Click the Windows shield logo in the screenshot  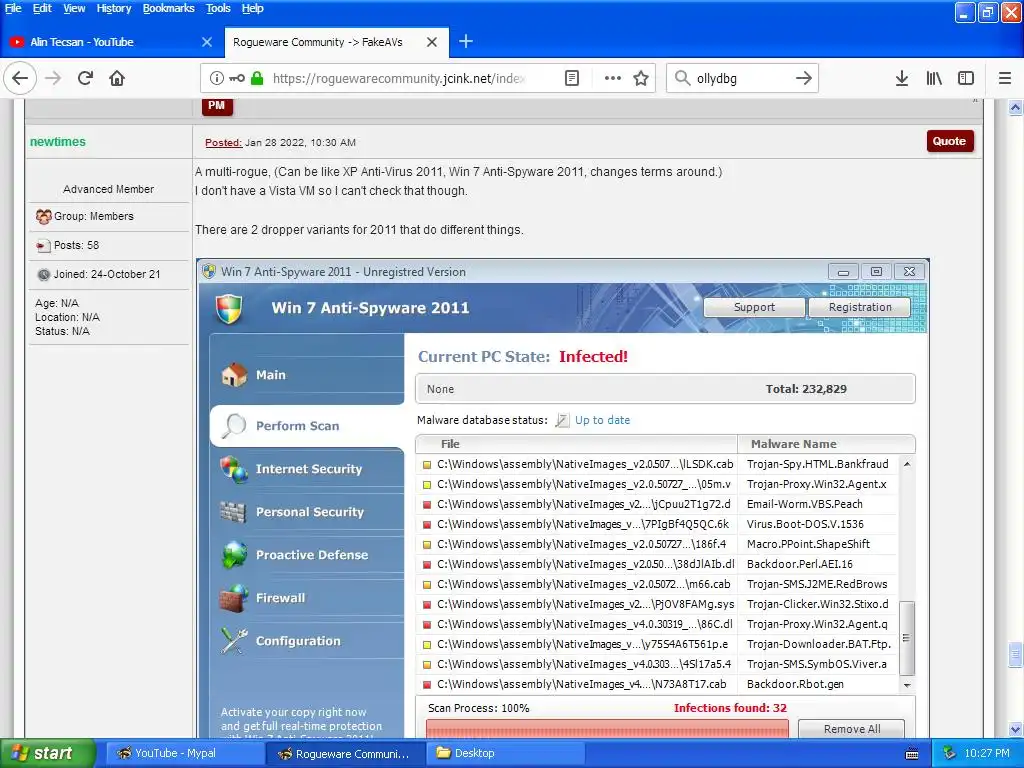point(229,309)
